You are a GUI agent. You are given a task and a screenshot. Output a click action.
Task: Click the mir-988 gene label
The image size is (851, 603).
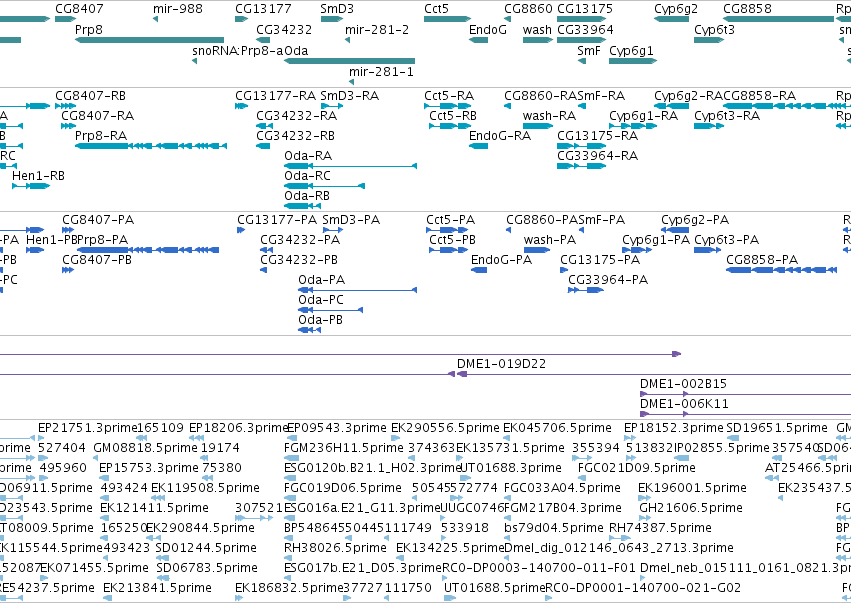click(178, 9)
